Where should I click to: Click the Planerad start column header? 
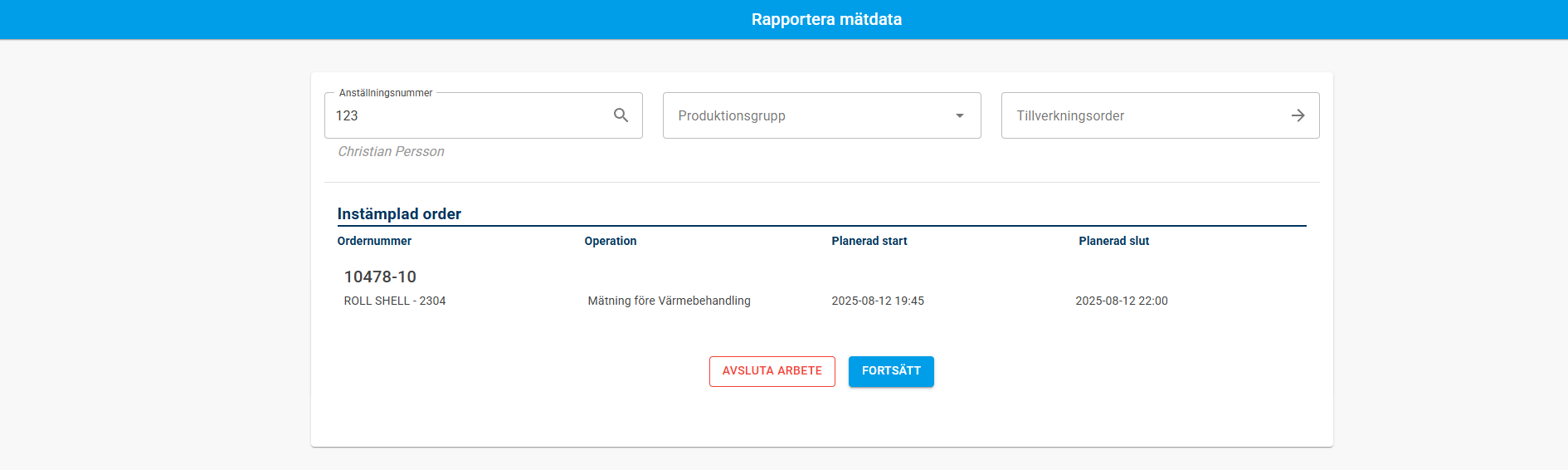[x=869, y=241]
